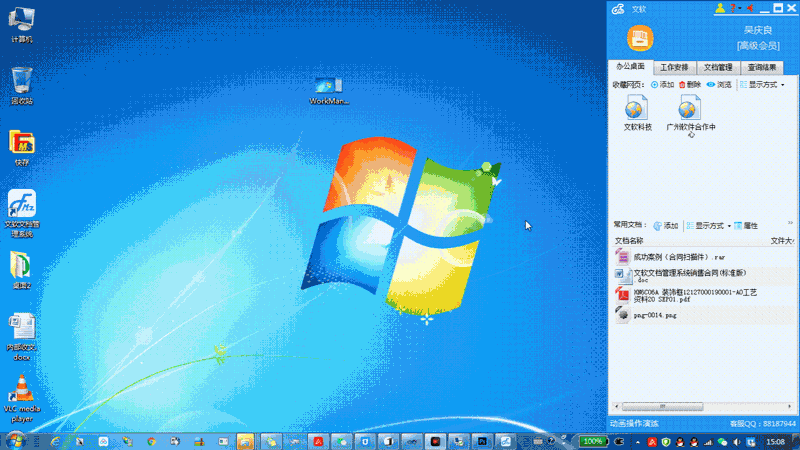800x450 pixels.
Task: Launch Google Chrome from taskbar
Action: pyautogui.click(x=152, y=441)
